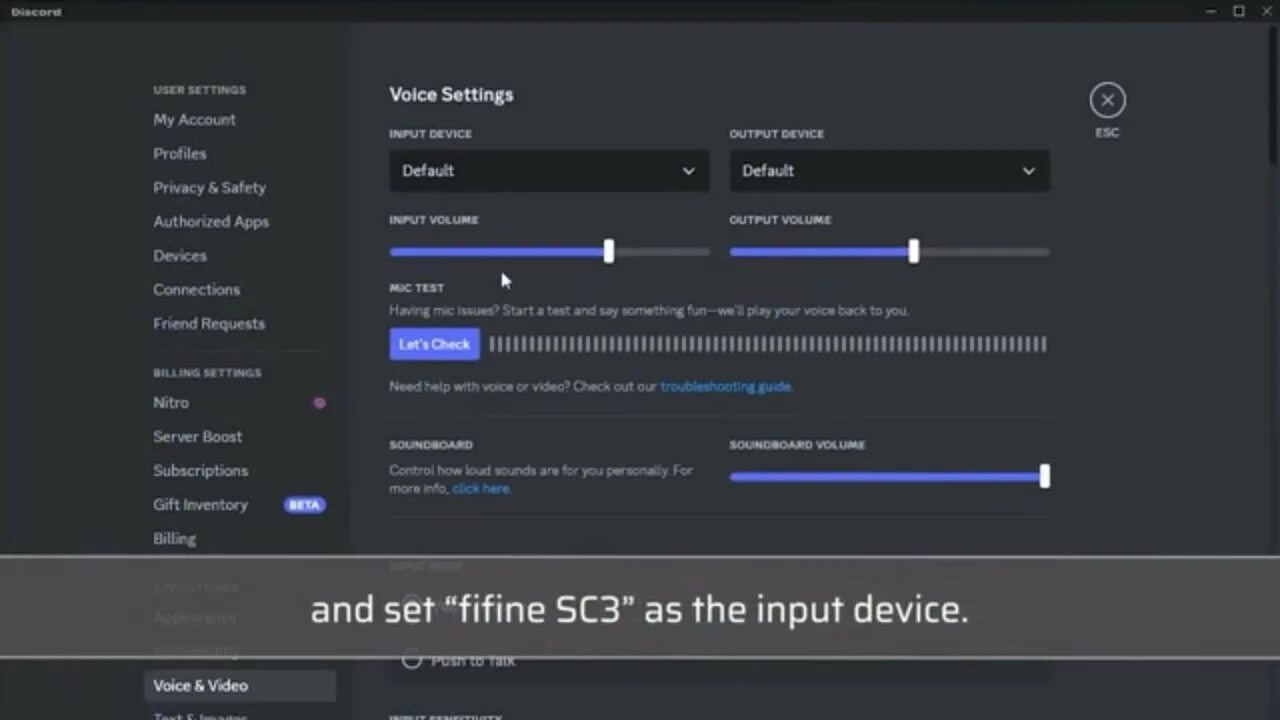
Task: Open My Account settings
Action: pyautogui.click(x=194, y=119)
